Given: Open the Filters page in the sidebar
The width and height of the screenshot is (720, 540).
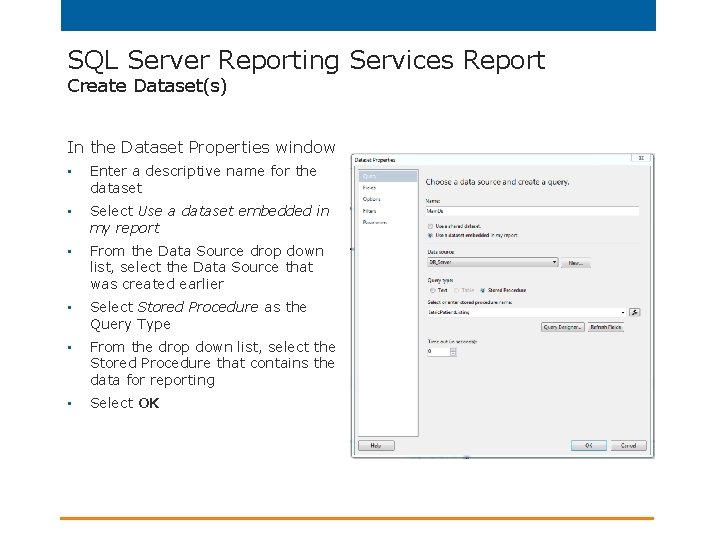Looking at the screenshot, I should coord(369,211).
